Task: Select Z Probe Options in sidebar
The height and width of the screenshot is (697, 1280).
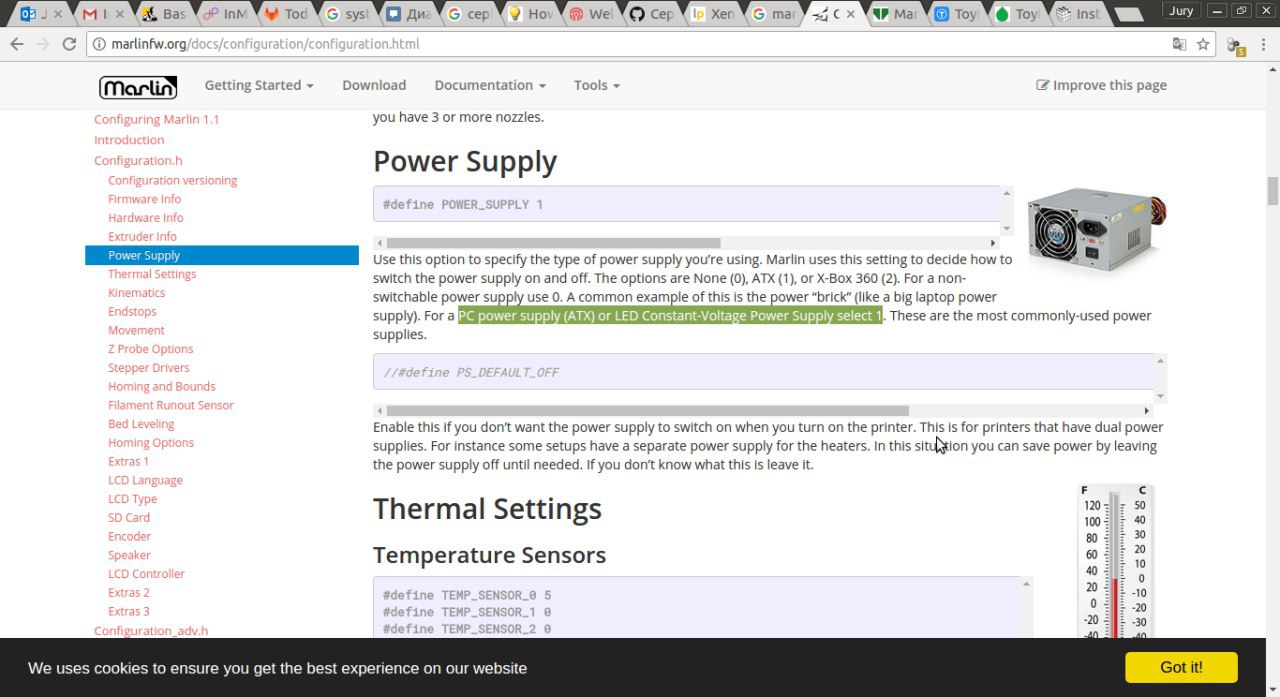Action: pos(151,349)
